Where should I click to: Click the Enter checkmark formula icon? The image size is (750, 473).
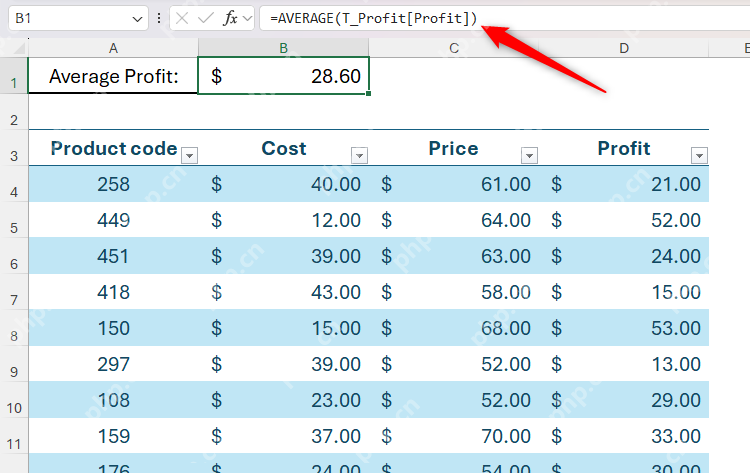206,19
